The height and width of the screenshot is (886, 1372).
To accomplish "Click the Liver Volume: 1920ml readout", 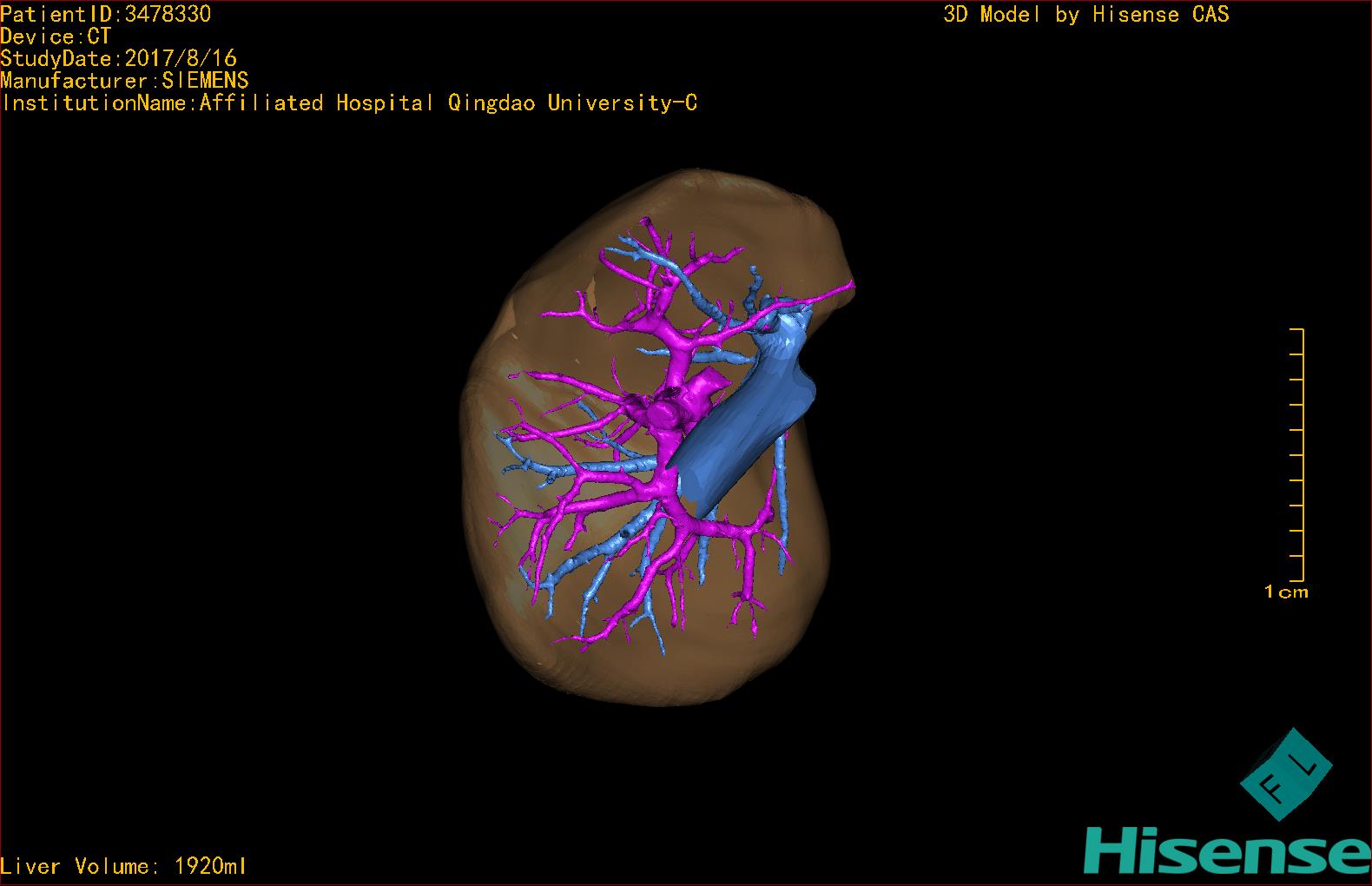I will pyautogui.click(x=124, y=866).
